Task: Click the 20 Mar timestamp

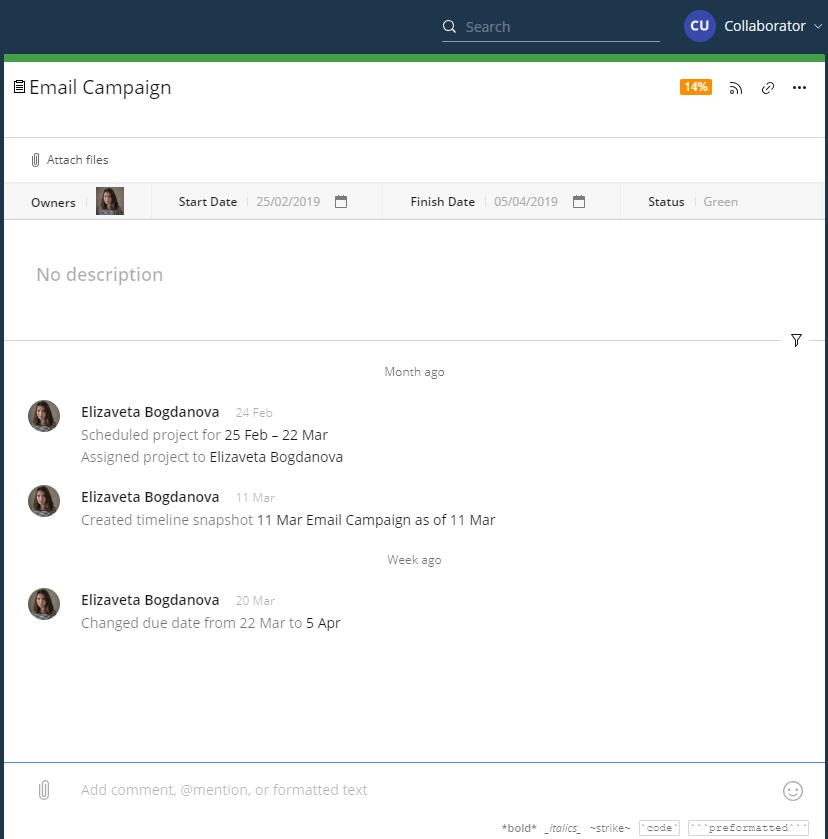Action: (x=255, y=601)
